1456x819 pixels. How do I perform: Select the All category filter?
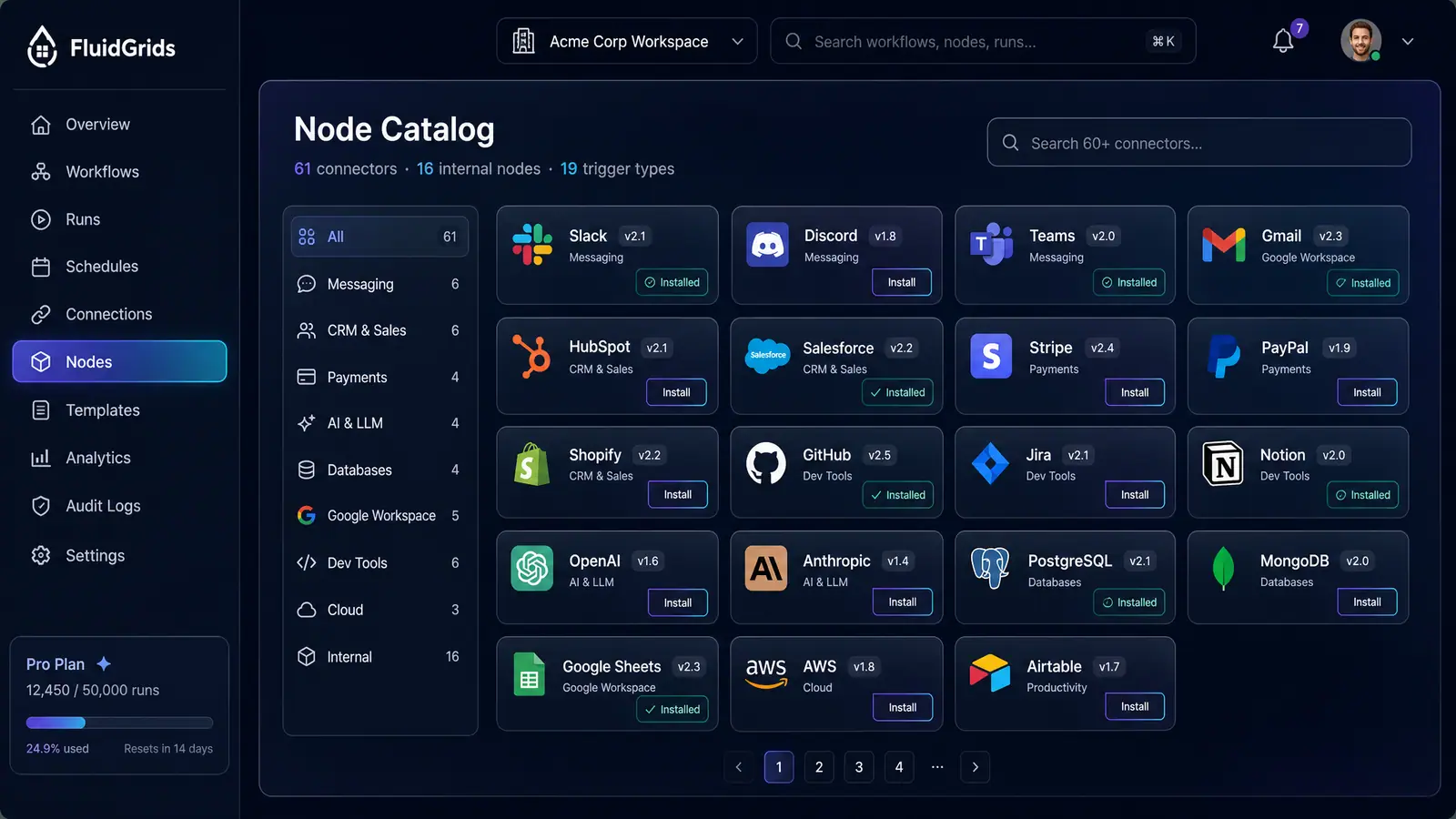(379, 237)
